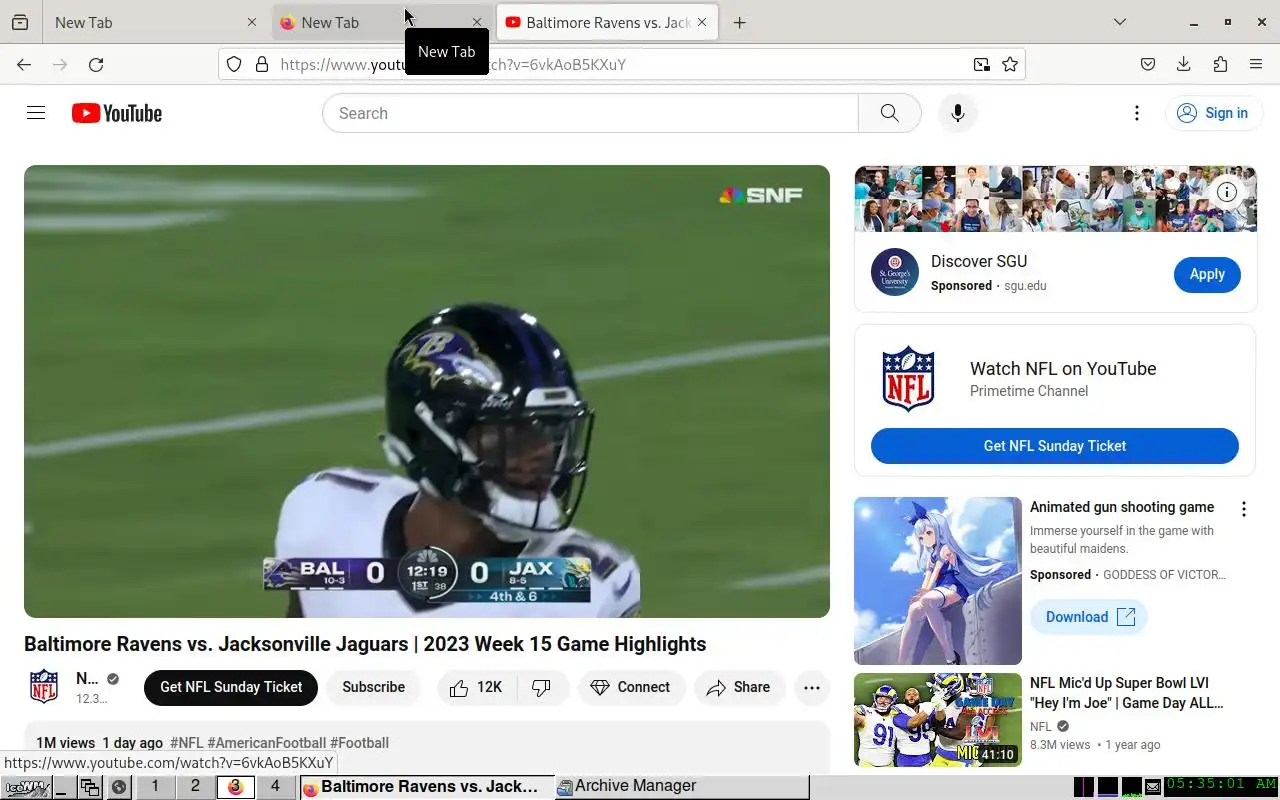Screen dimensions: 1280x800
Task: Click the Connect button
Action: click(631, 687)
